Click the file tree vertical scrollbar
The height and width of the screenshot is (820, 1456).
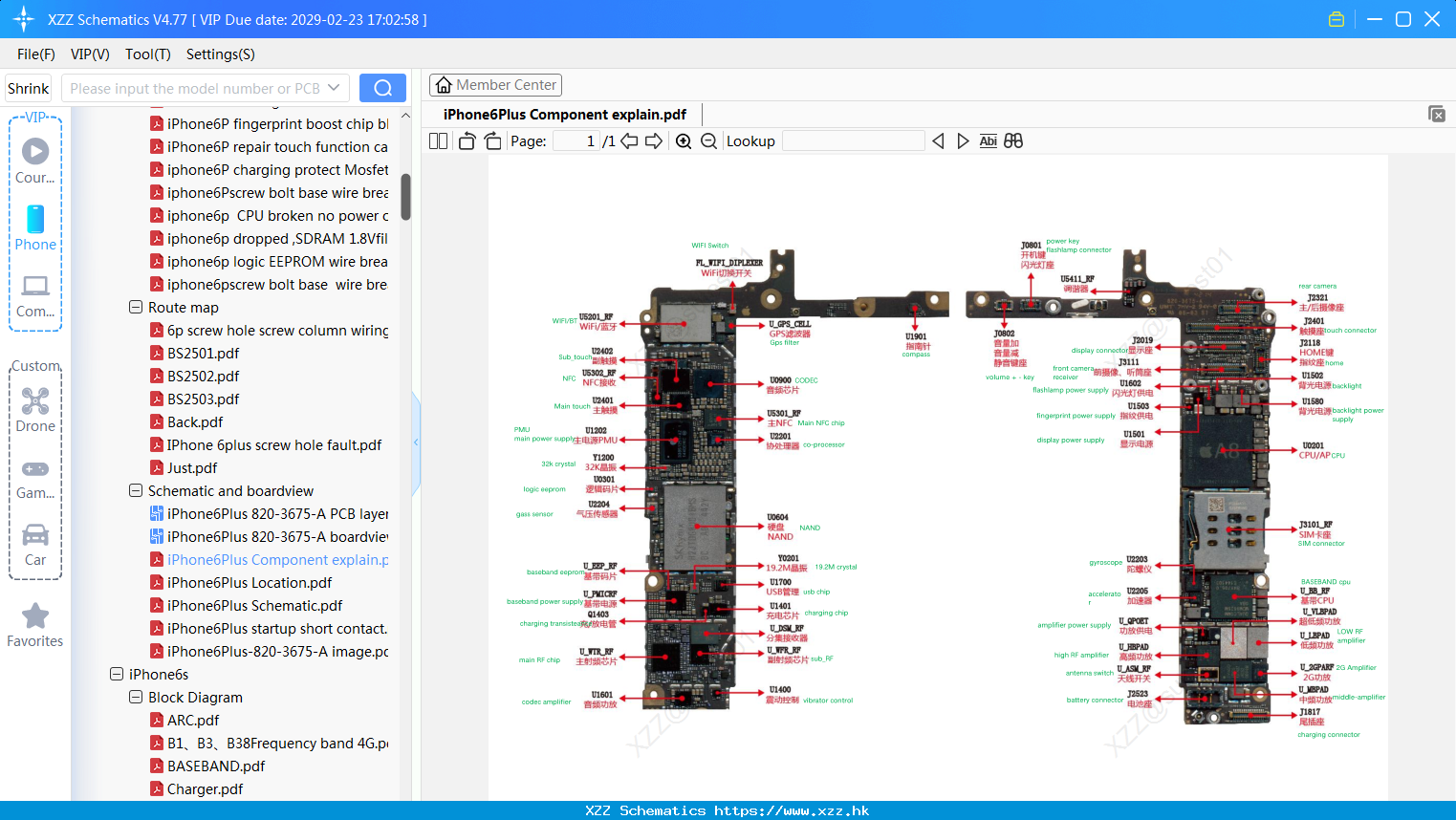405,197
